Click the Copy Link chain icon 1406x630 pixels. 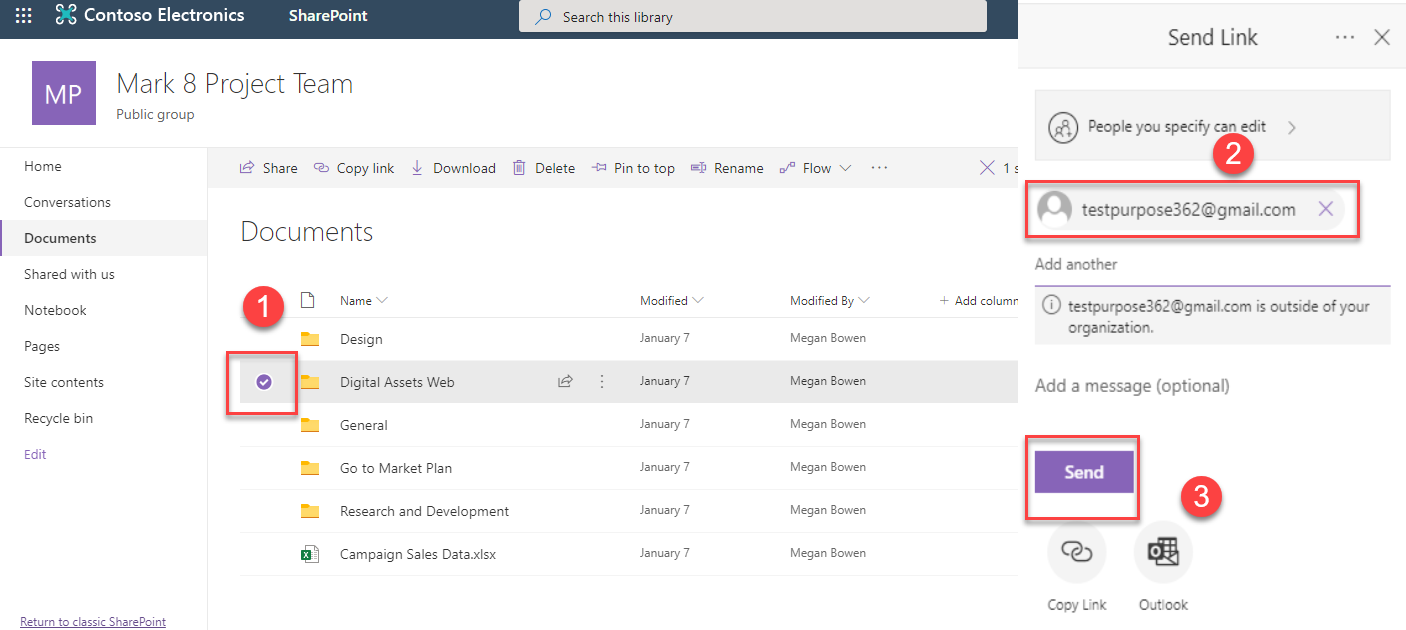click(x=1076, y=552)
